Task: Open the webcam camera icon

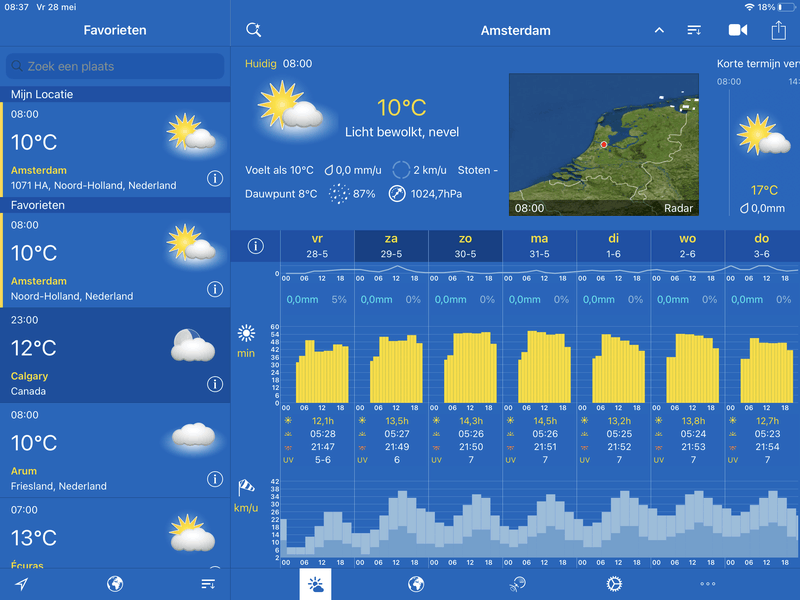Action: click(738, 30)
